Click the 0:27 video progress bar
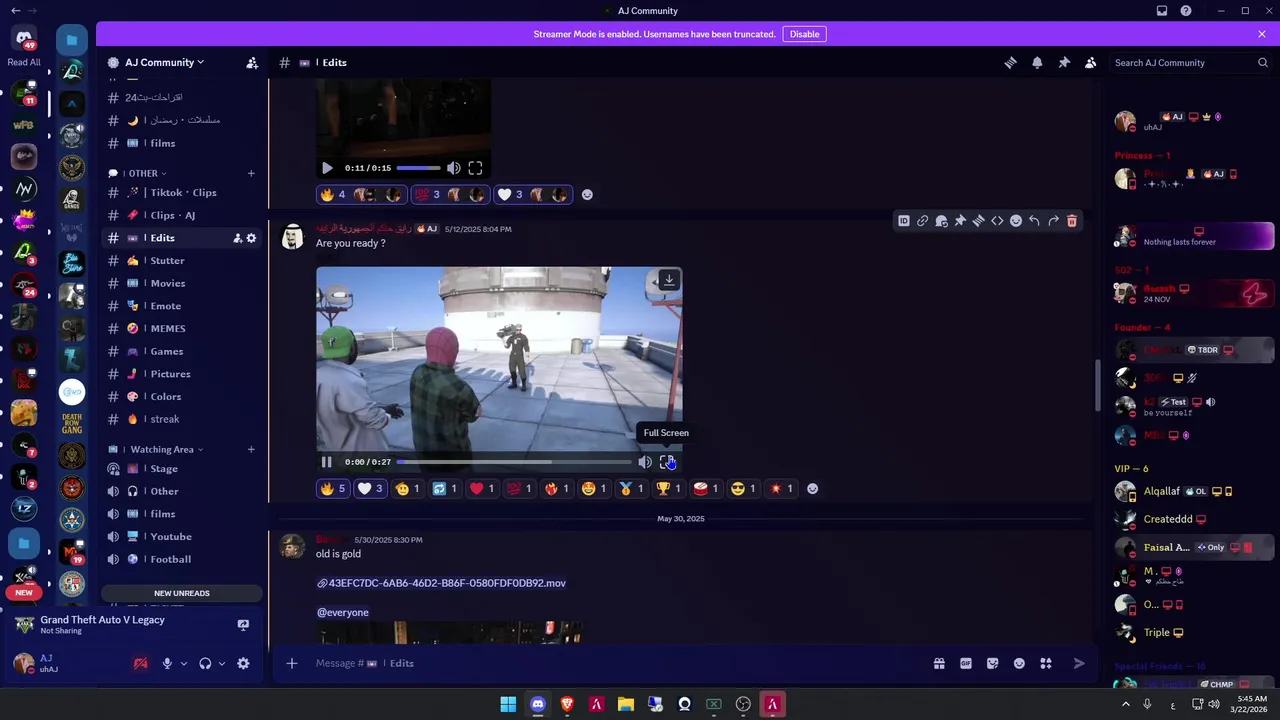The image size is (1280, 720). (x=514, y=462)
